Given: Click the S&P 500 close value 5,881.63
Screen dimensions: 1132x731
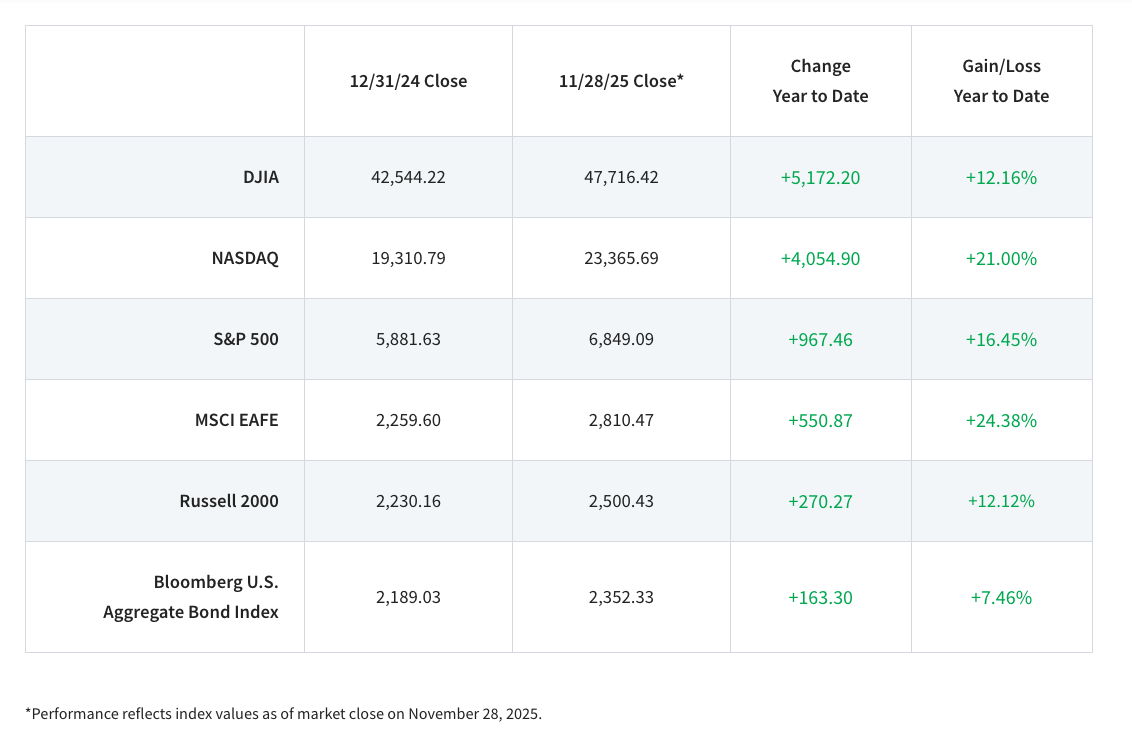Looking at the screenshot, I should point(408,338).
